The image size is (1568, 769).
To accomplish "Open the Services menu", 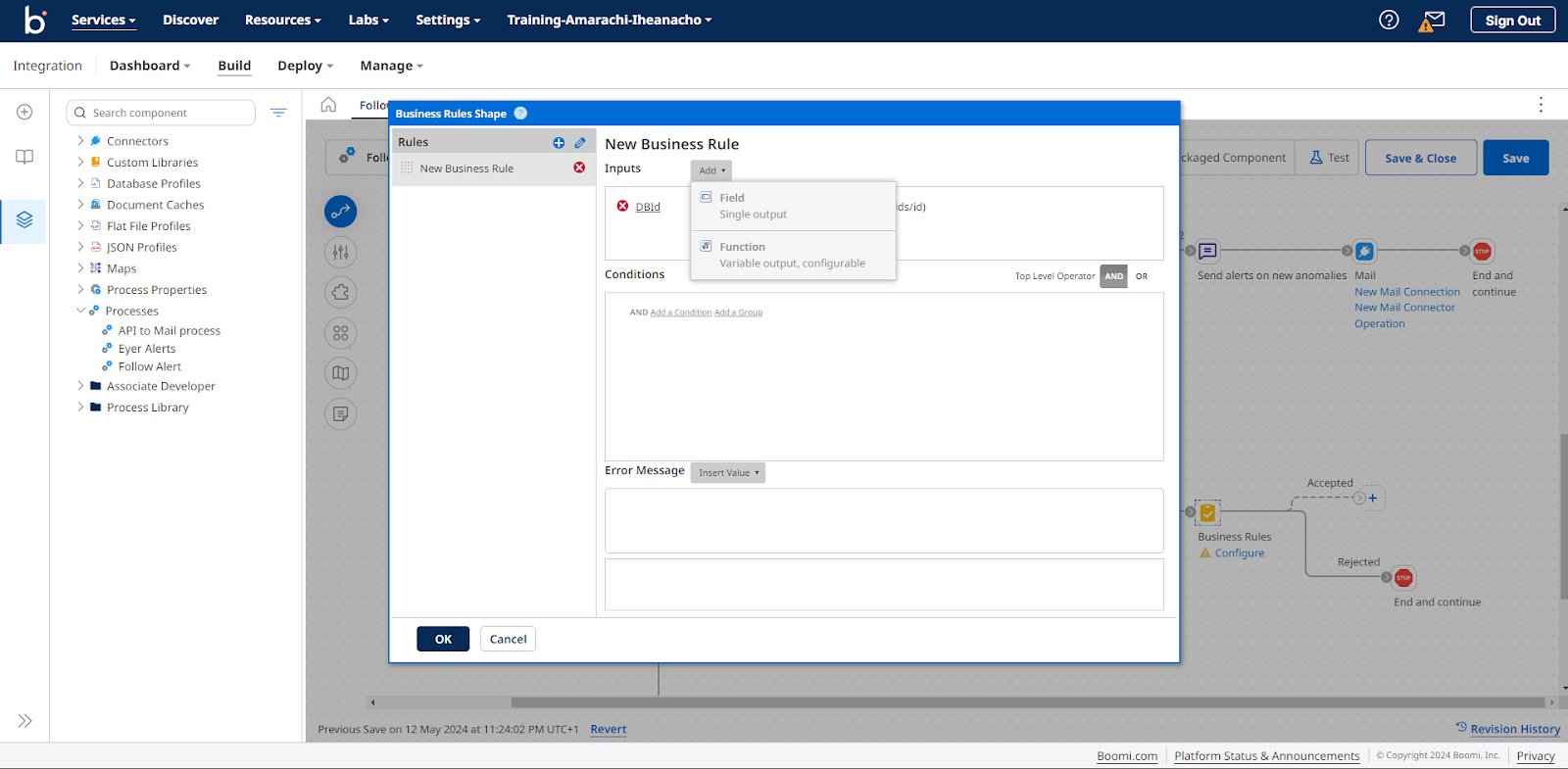I will click(103, 20).
